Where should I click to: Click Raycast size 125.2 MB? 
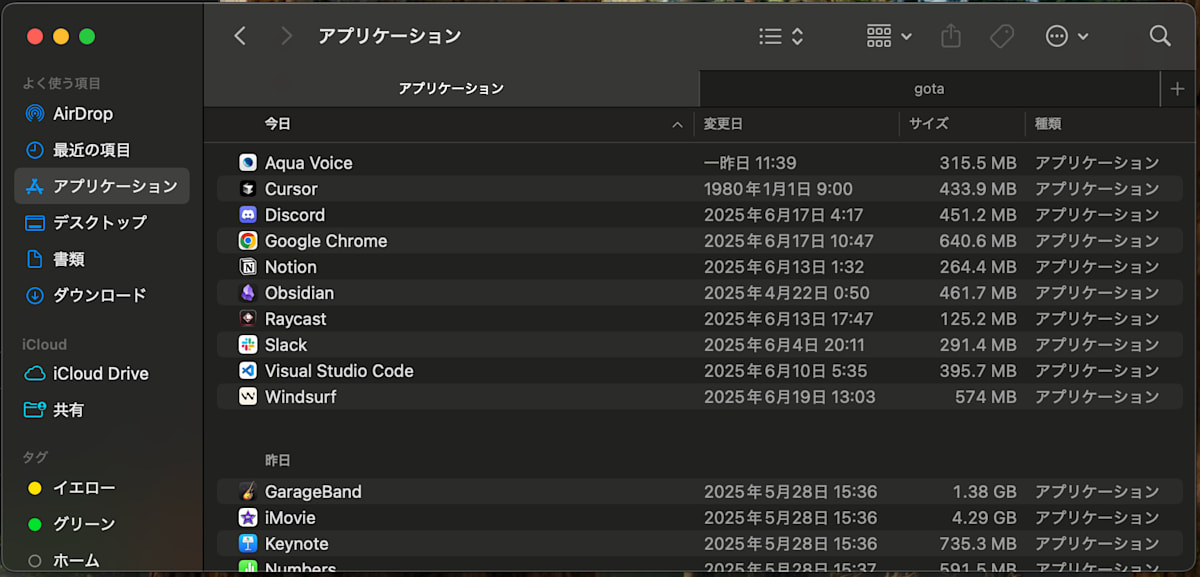point(978,319)
